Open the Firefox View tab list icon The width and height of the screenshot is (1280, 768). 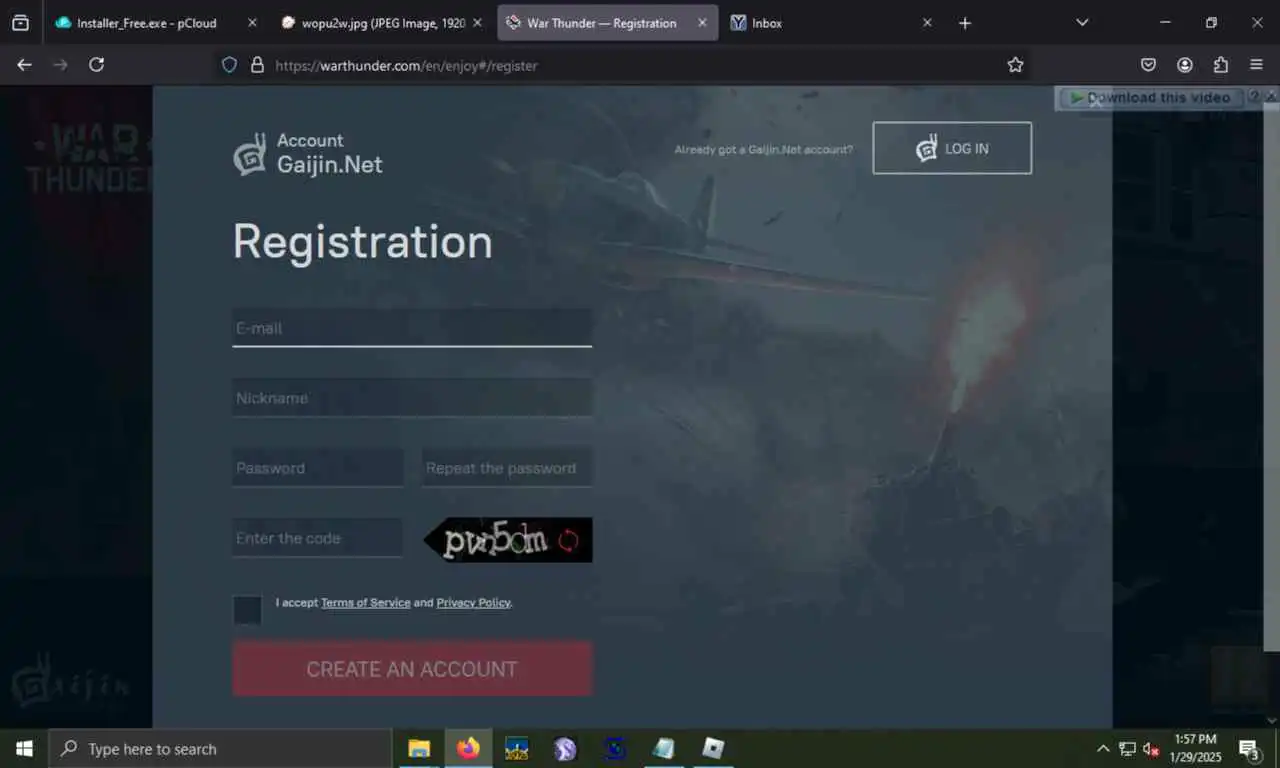coord(20,22)
